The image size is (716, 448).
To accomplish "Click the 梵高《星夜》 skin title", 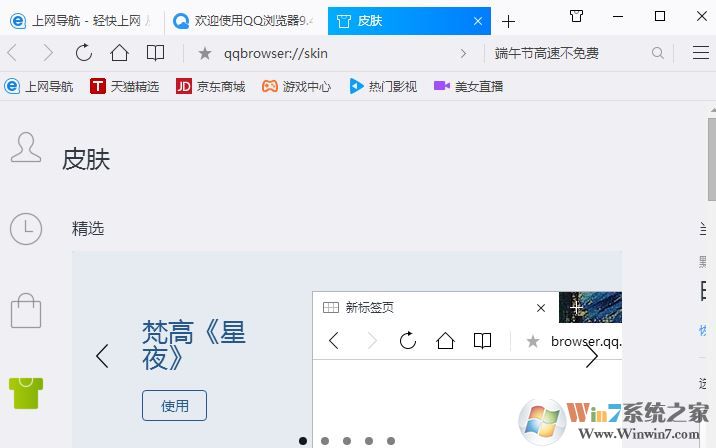I will pyautogui.click(x=194, y=346).
